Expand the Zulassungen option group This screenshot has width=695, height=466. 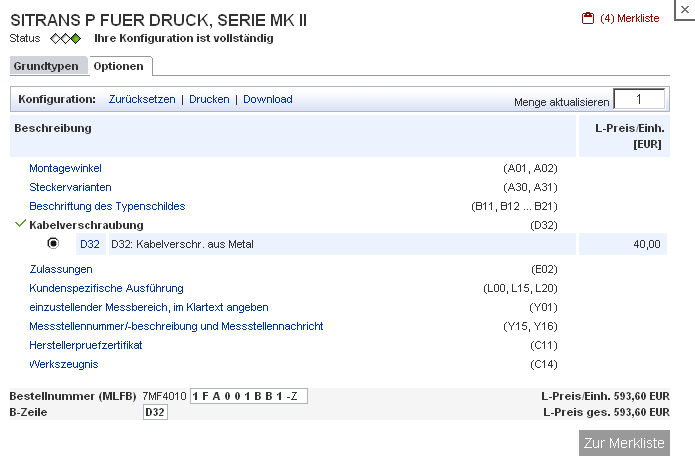pyautogui.click(x=61, y=270)
